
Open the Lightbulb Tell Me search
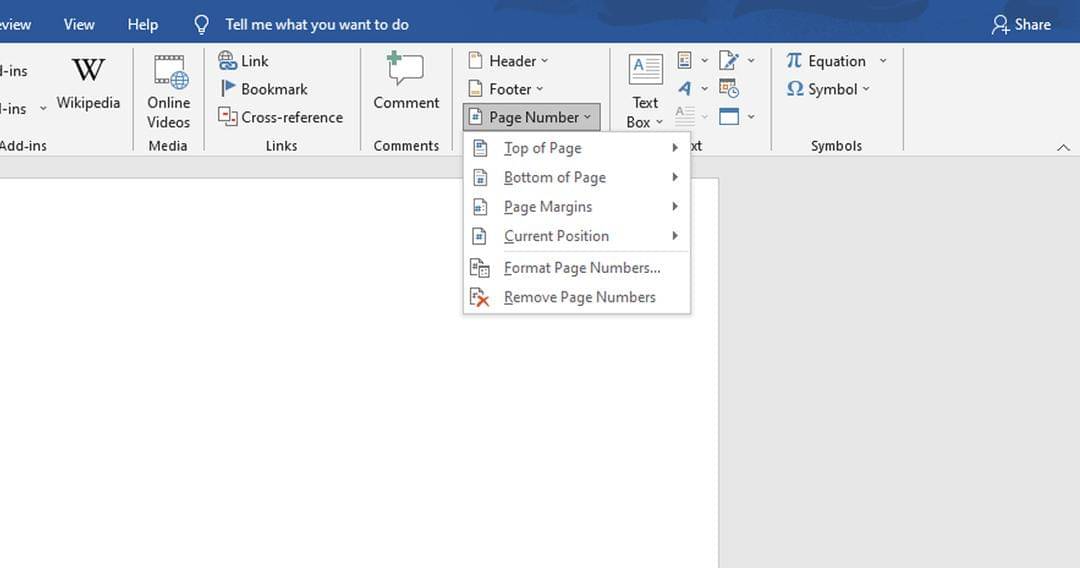click(201, 24)
